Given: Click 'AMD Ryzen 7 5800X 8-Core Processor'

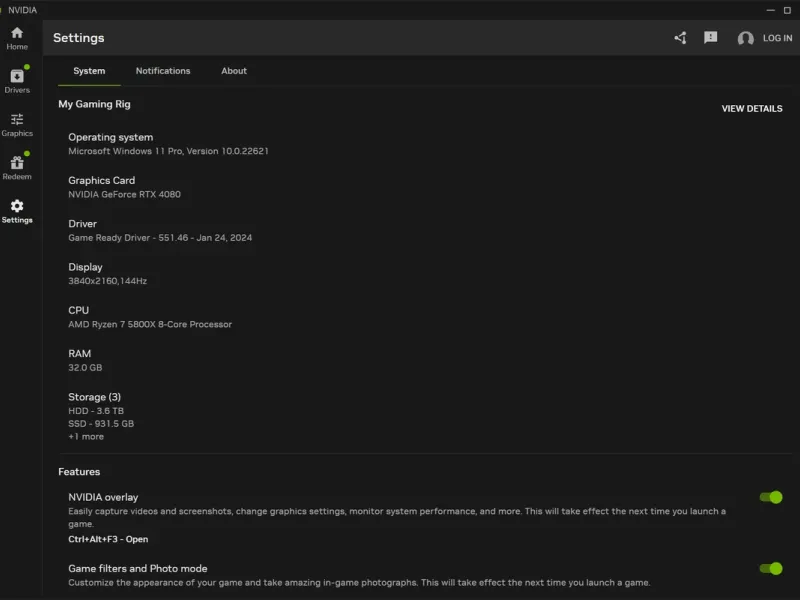Looking at the screenshot, I should coord(150,324).
